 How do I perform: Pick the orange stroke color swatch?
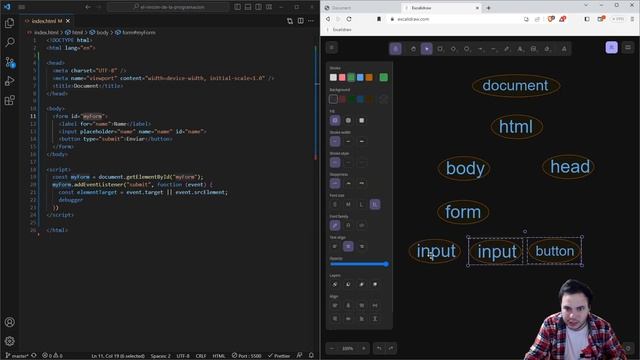369,78
